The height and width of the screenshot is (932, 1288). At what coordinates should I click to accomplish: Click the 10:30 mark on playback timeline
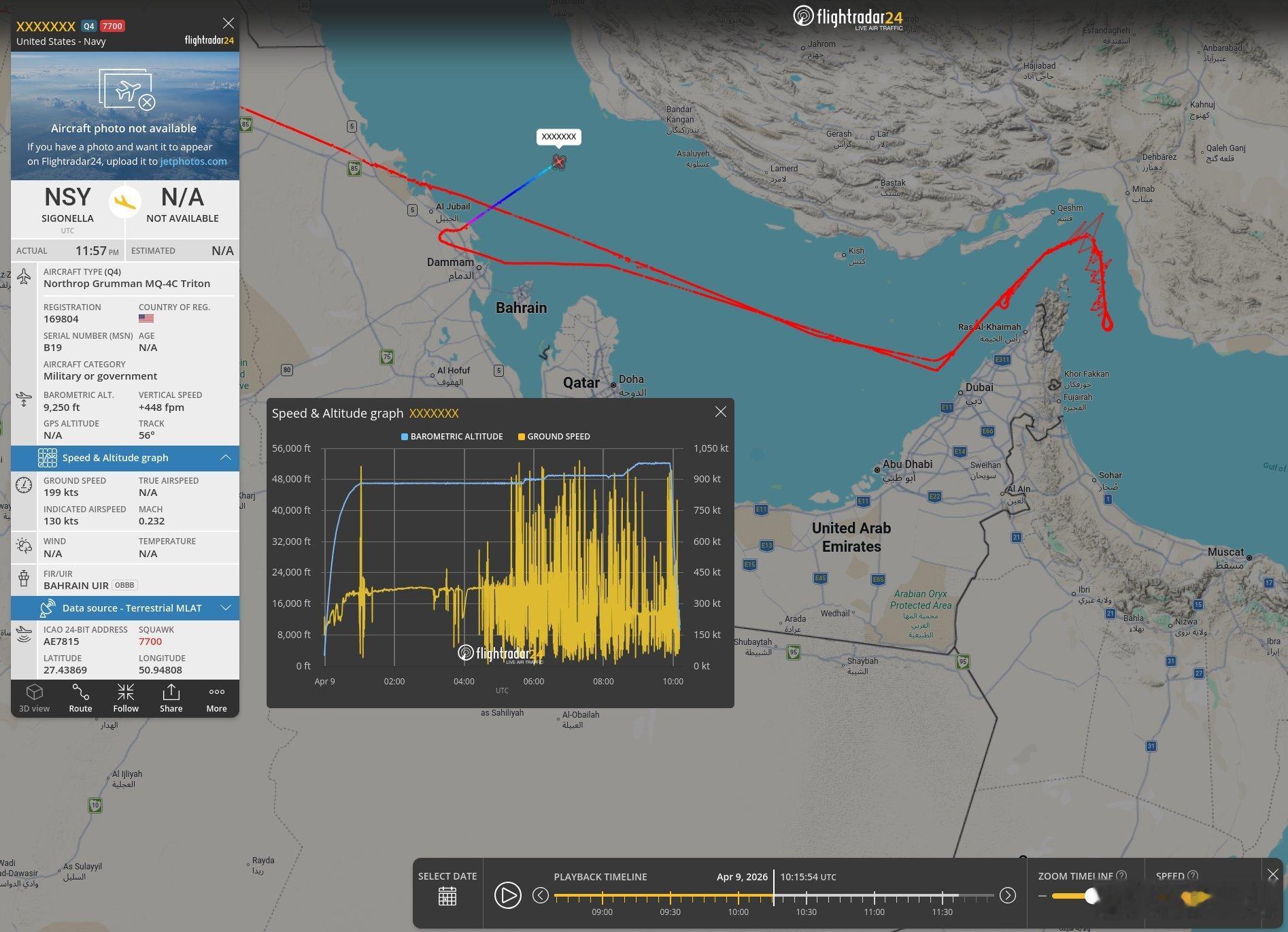point(806,912)
